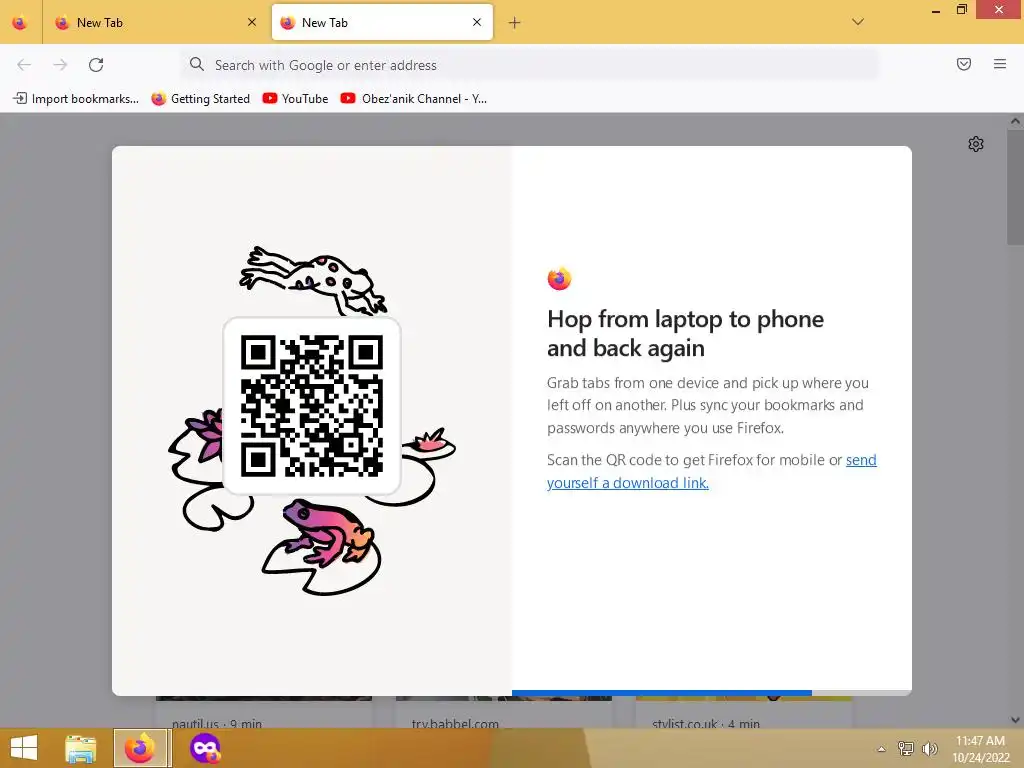Image resolution: width=1024 pixels, height=768 pixels.
Task: Open stylist.co.uk story card
Action: 744,713
